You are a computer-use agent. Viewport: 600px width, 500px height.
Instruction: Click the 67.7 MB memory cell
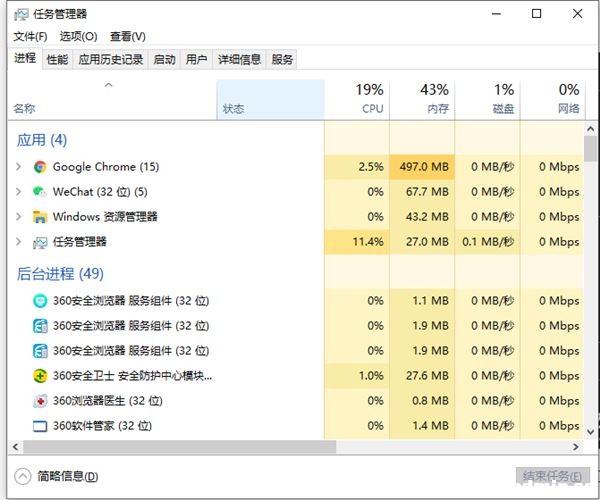[x=422, y=192]
